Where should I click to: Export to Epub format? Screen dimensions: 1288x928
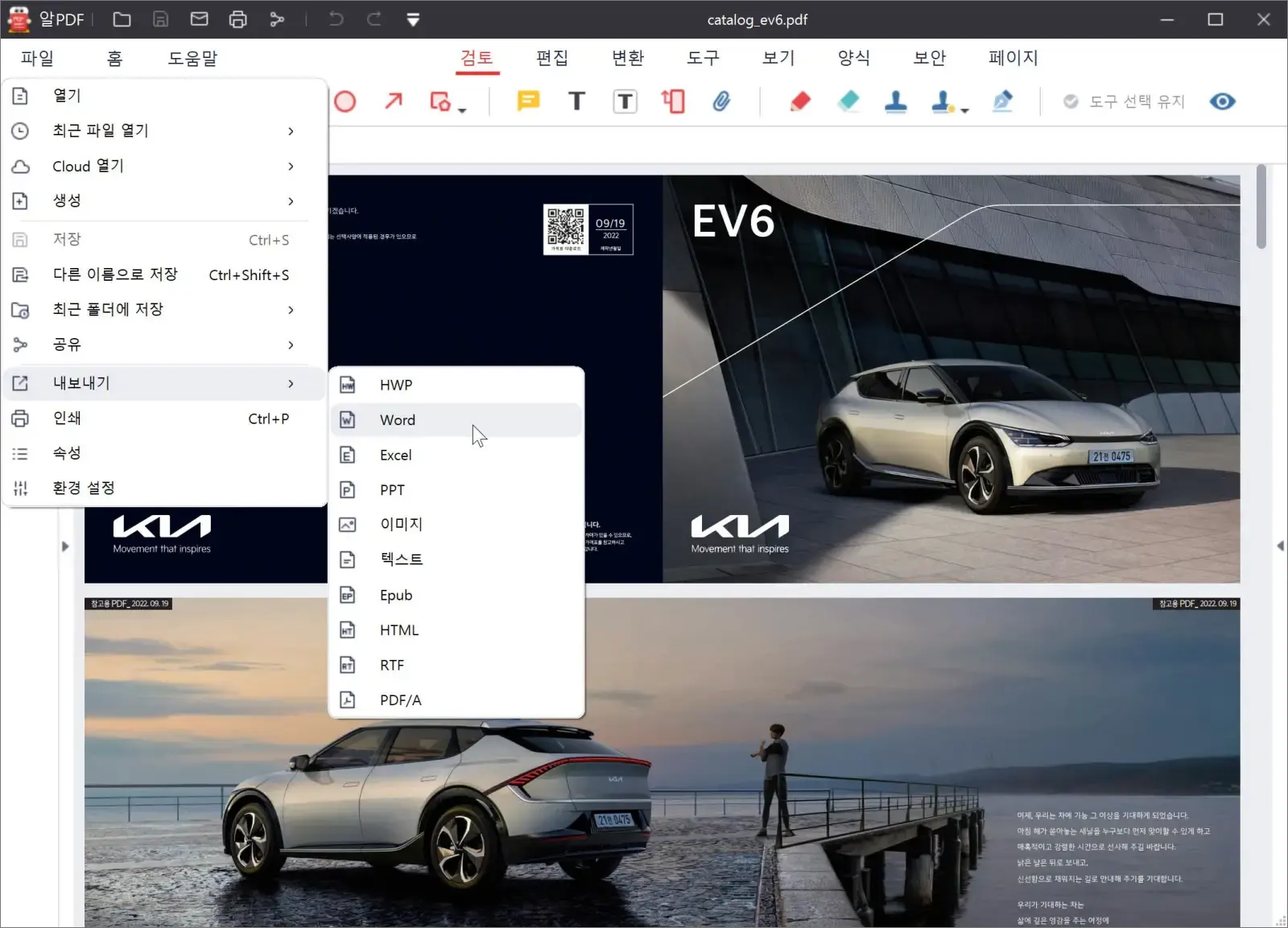point(456,595)
